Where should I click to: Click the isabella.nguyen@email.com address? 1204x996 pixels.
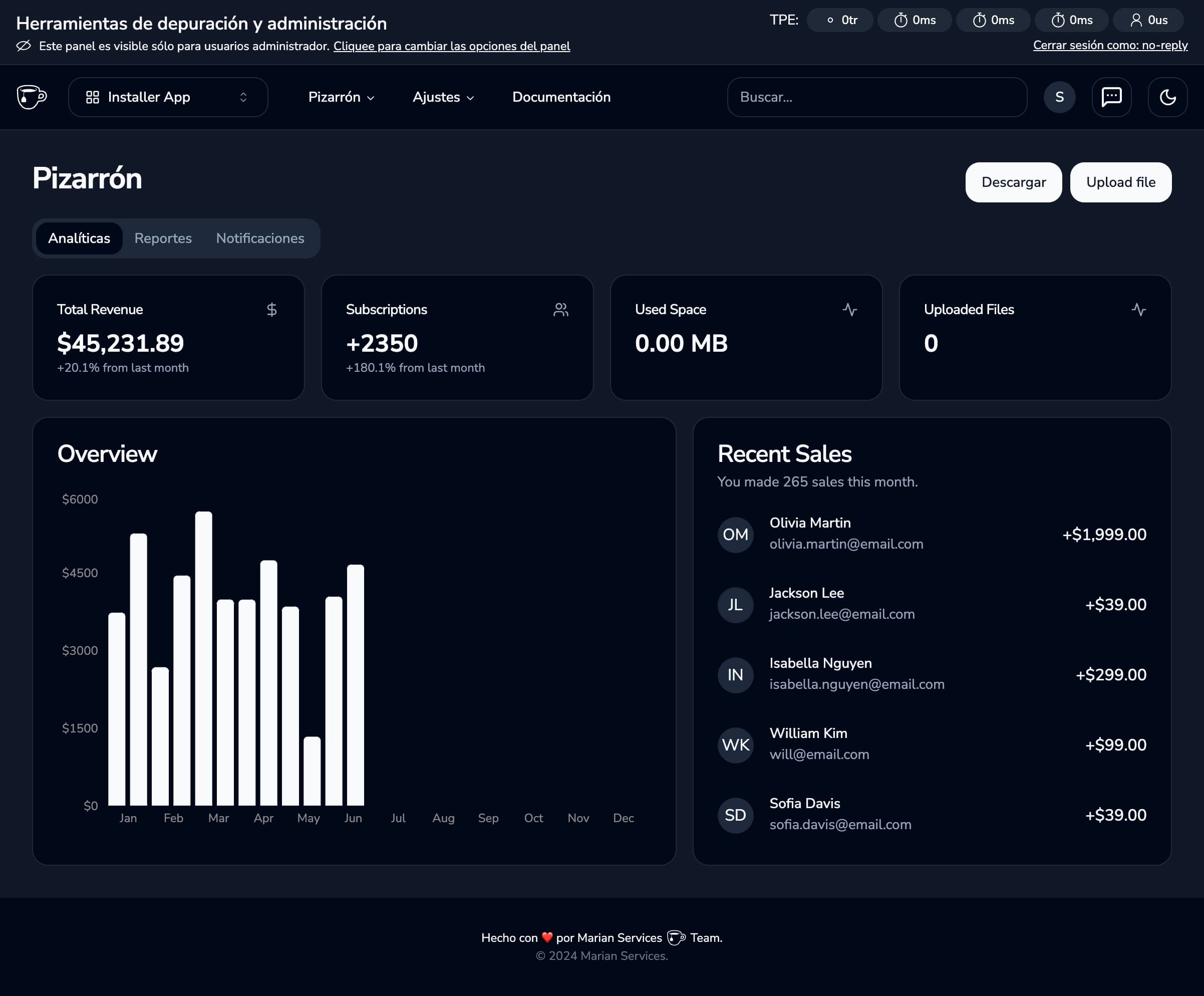[x=856, y=684]
